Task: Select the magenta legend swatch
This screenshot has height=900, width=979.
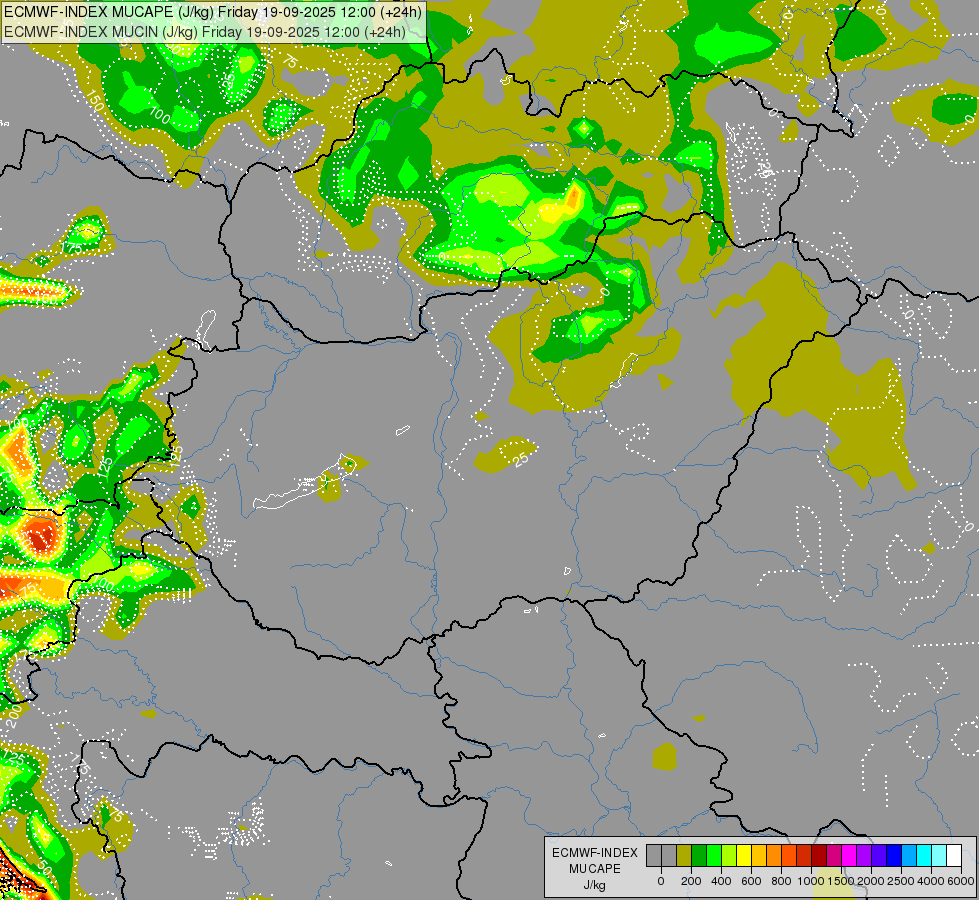Action: point(850,855)
